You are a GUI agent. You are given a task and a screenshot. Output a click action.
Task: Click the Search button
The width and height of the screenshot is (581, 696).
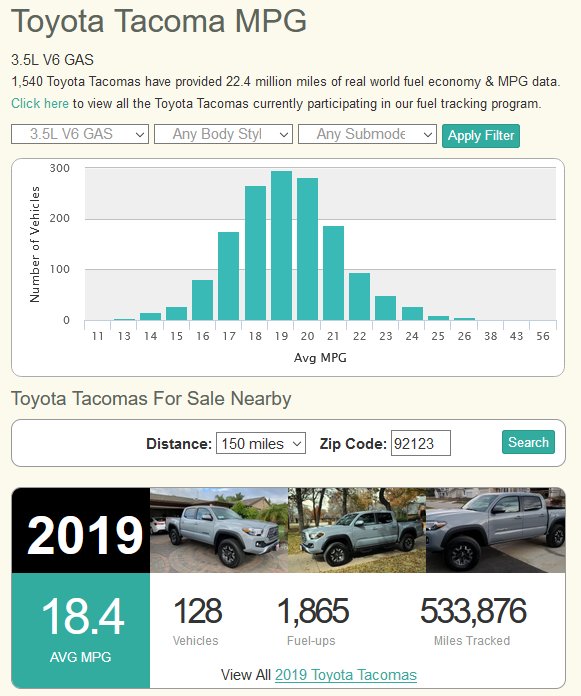click(528, 442)
